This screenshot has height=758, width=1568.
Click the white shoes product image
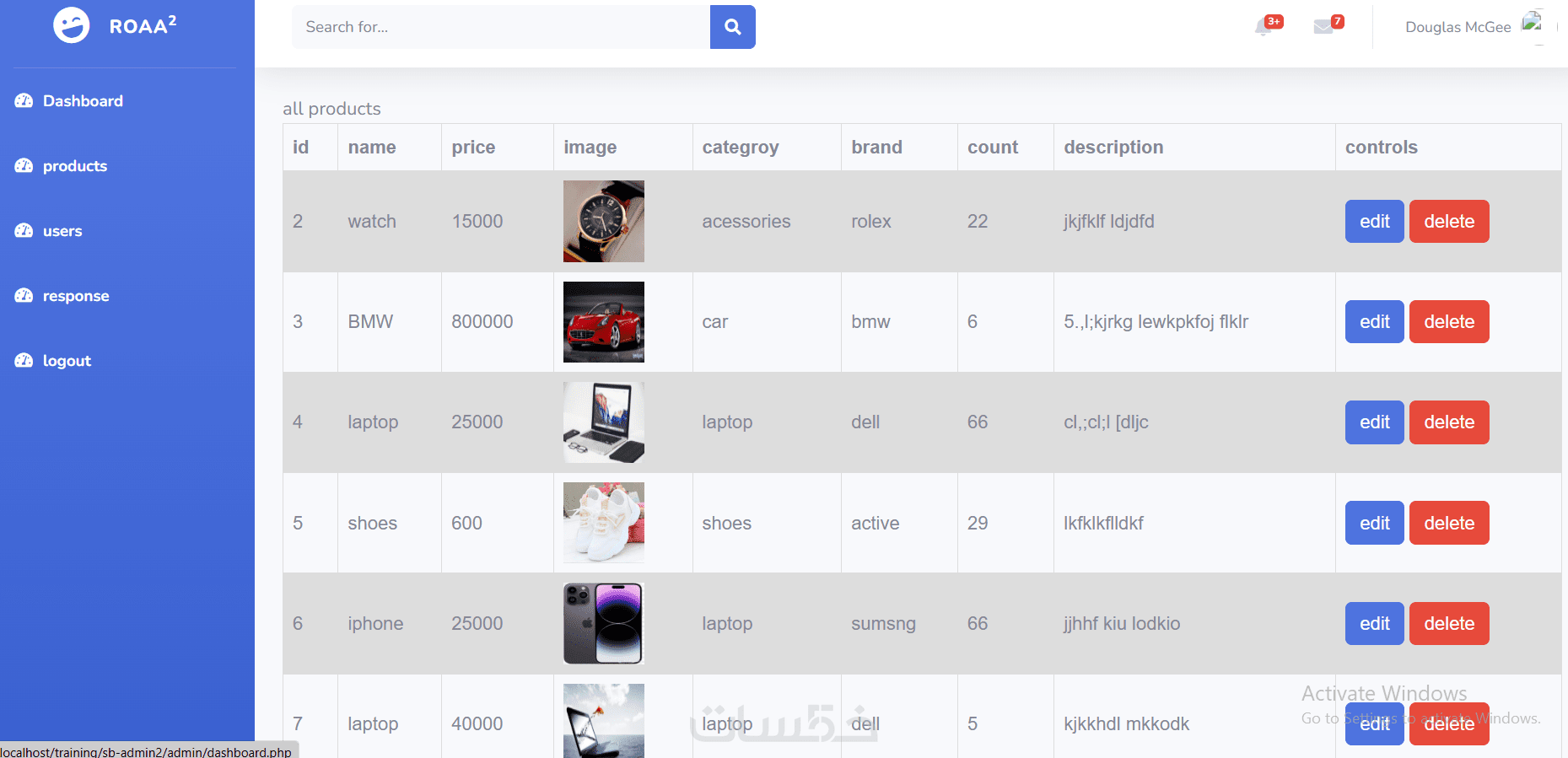coord(604,523)
